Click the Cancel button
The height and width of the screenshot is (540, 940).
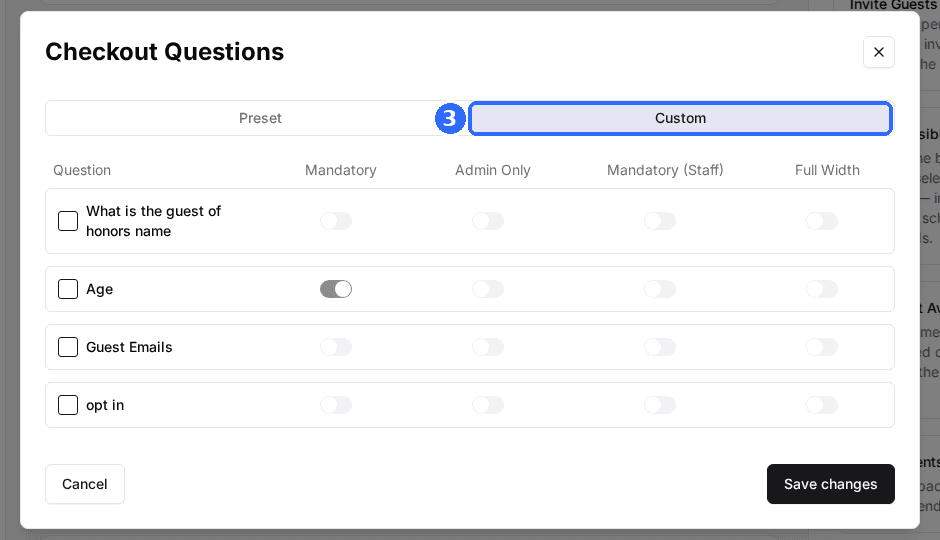coord(85,484)
